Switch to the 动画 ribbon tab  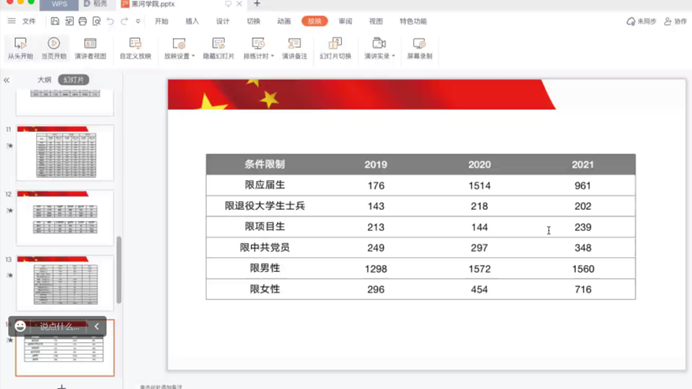click(284, 21)
